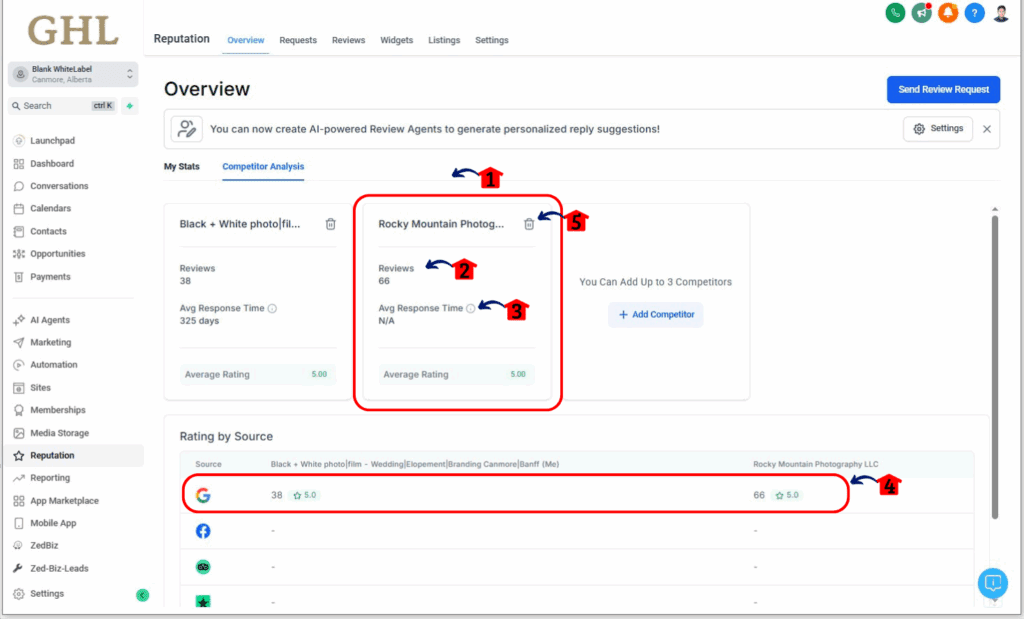Click the Tripadvisor source icon
The height and width of the screenshot is (619, 1024).
click(x=203, y=567)
